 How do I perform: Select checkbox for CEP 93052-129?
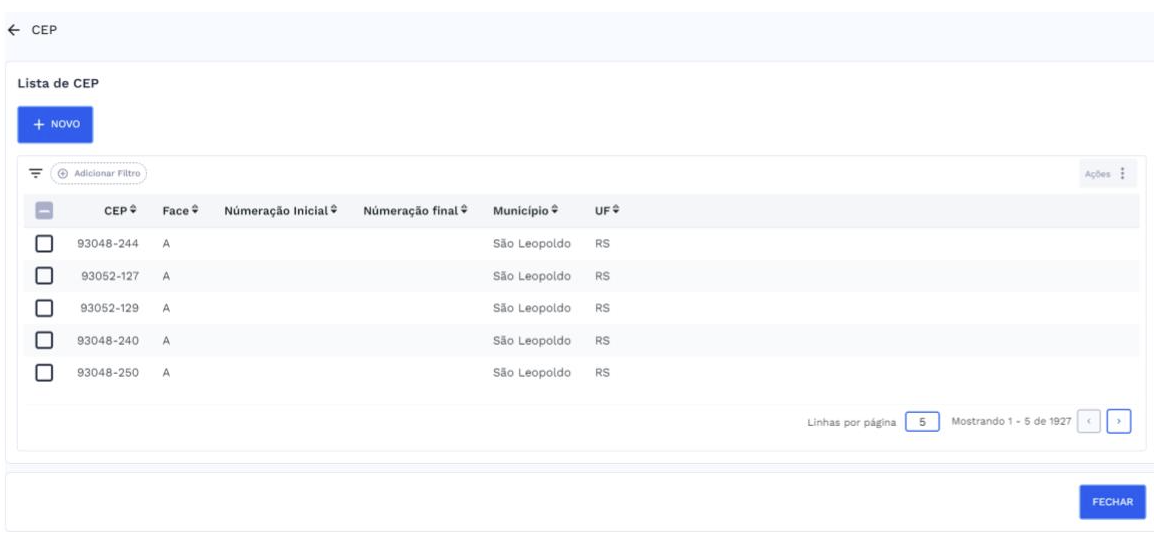coord(44,308)
